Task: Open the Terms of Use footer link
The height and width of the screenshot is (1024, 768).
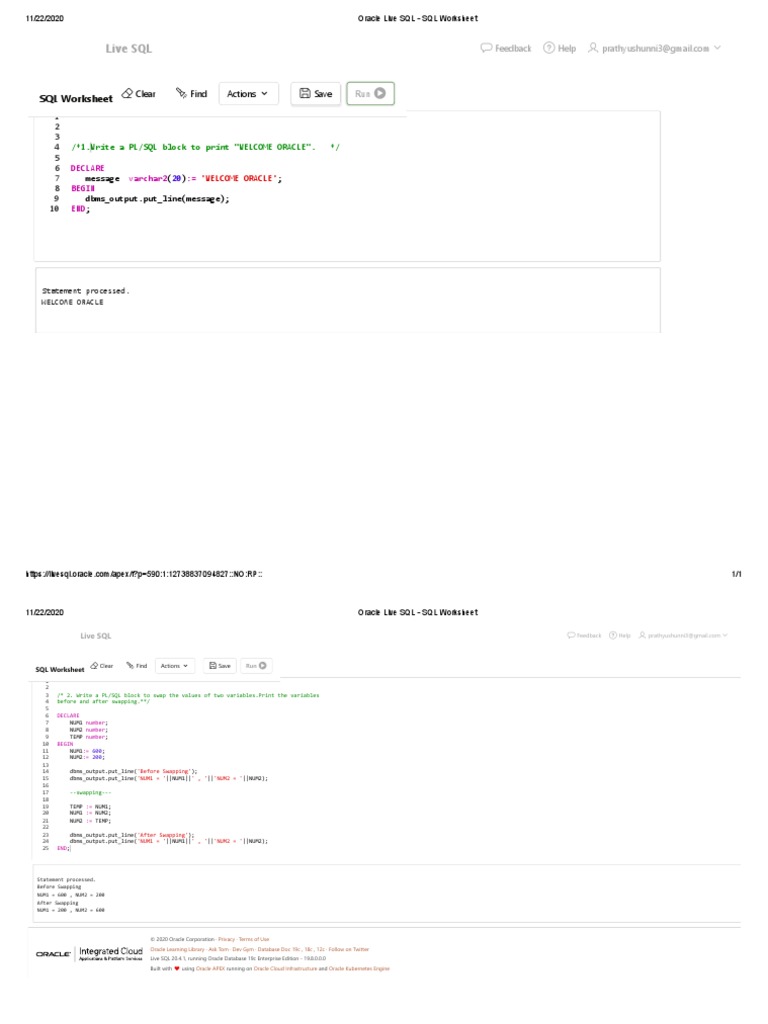Action: (254, 939)
